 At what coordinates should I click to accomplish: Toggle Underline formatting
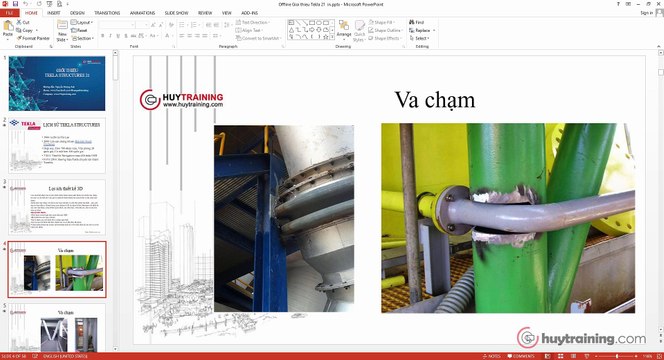(118, 36)
